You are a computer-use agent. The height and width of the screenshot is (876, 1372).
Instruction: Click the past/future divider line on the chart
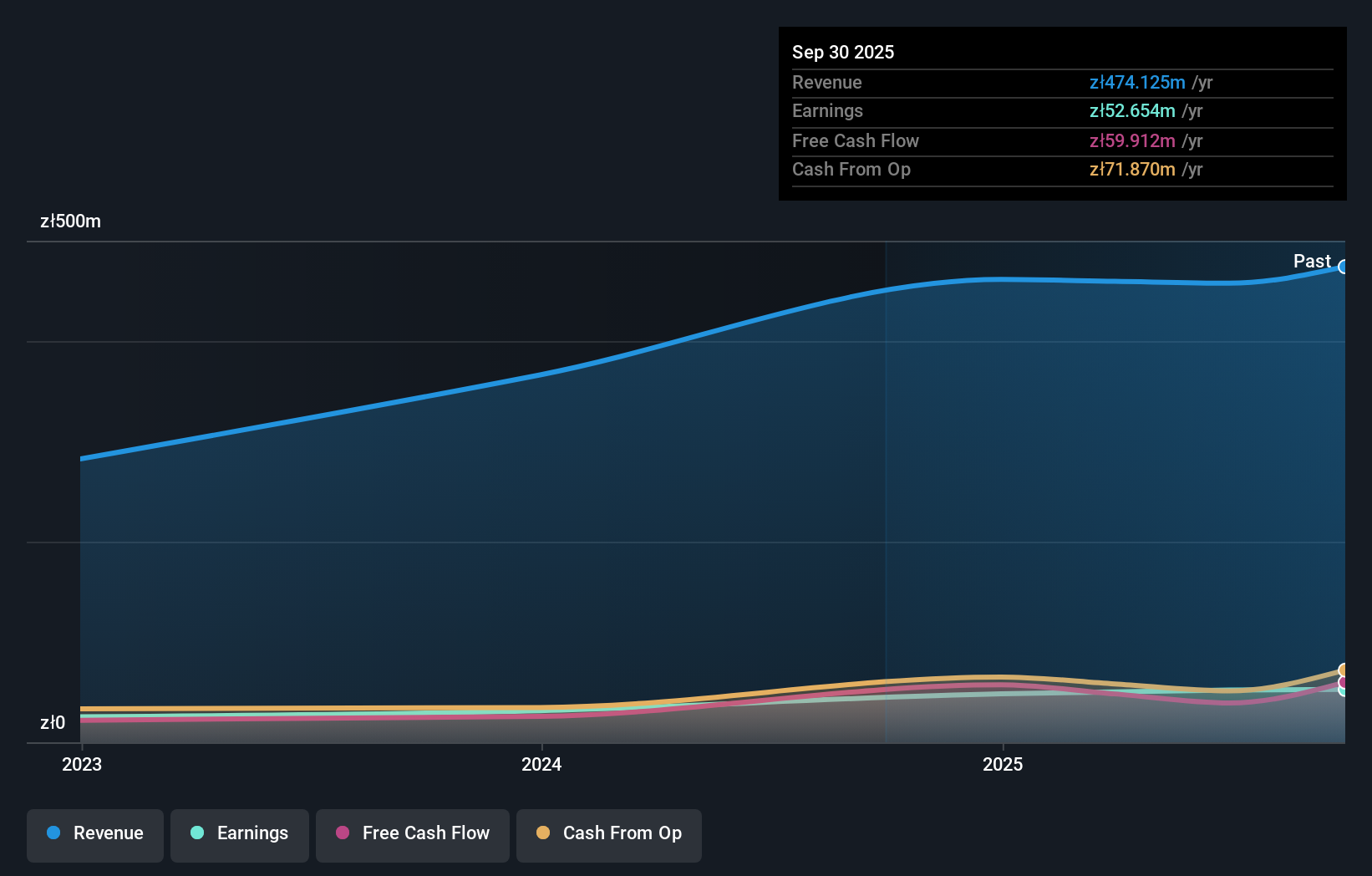[x=885, y=493]
